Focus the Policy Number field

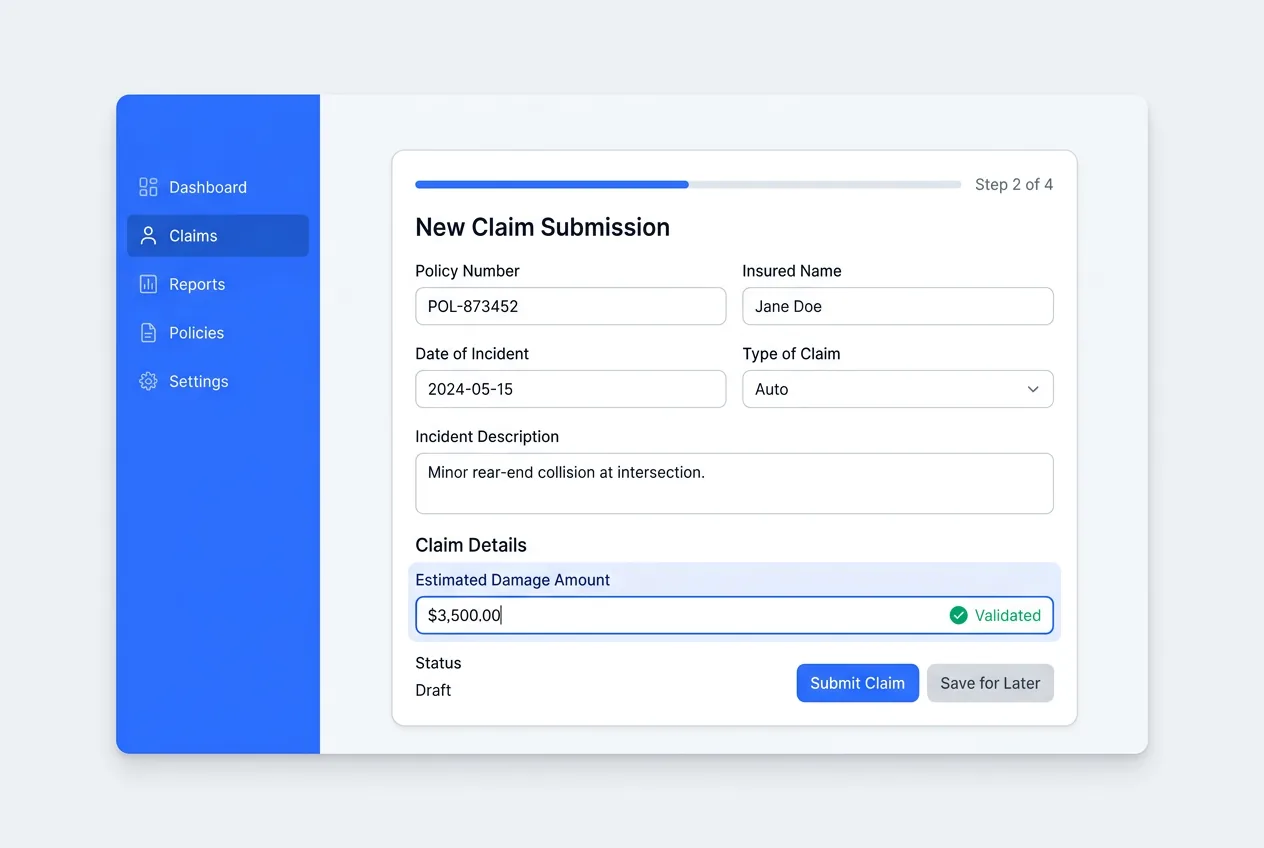point(570,306)
